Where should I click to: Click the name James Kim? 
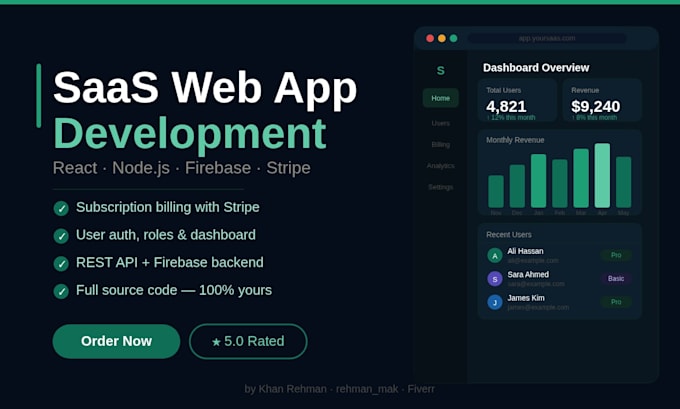pyautogui.click(x=526, y=298)
